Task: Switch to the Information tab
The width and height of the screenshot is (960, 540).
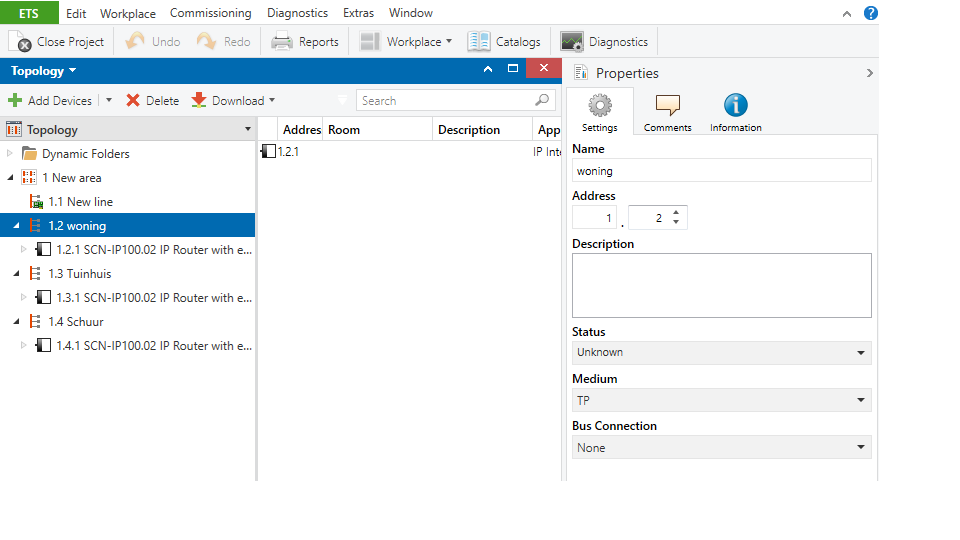Action: point(735,112)
